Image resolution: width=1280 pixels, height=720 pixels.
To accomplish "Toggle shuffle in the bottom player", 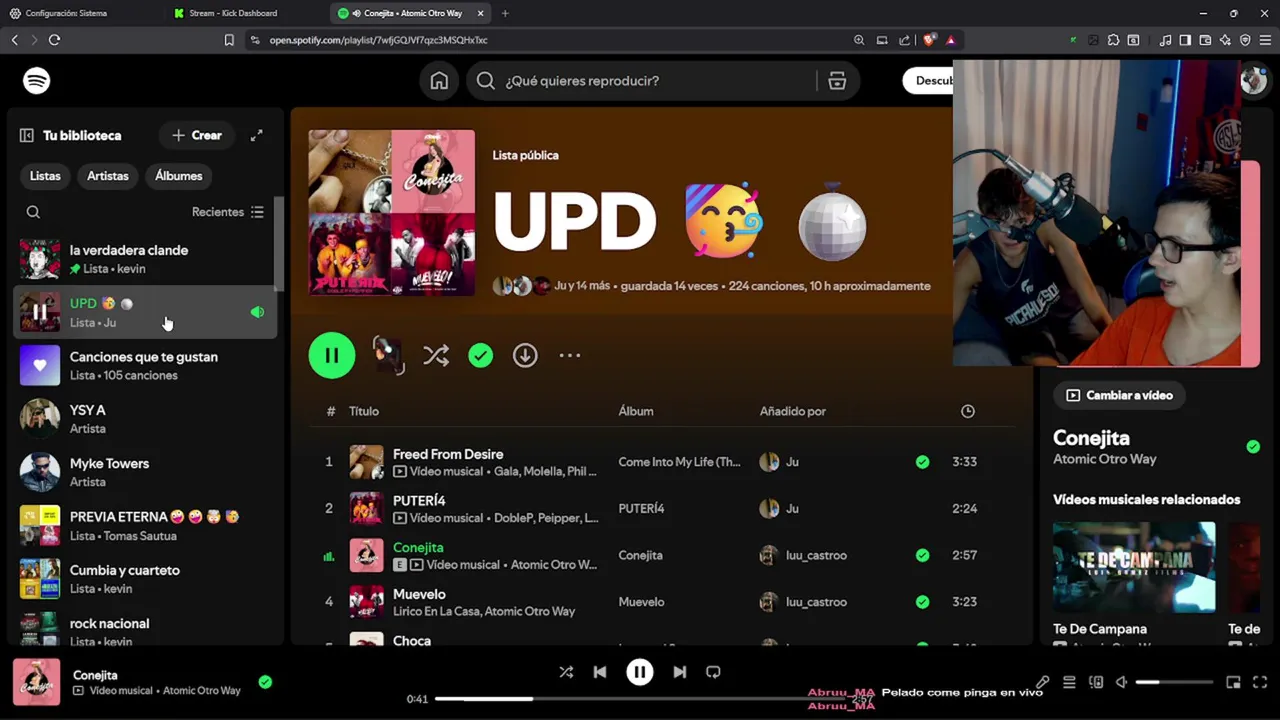I will [566, 672].
